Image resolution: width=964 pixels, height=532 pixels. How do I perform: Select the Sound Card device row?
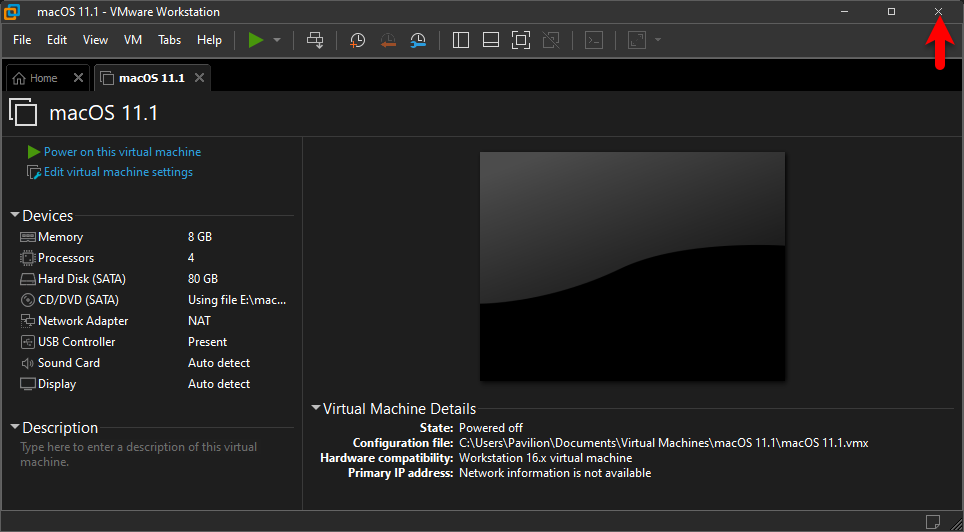pyautogui.click(x=157, y=363)
